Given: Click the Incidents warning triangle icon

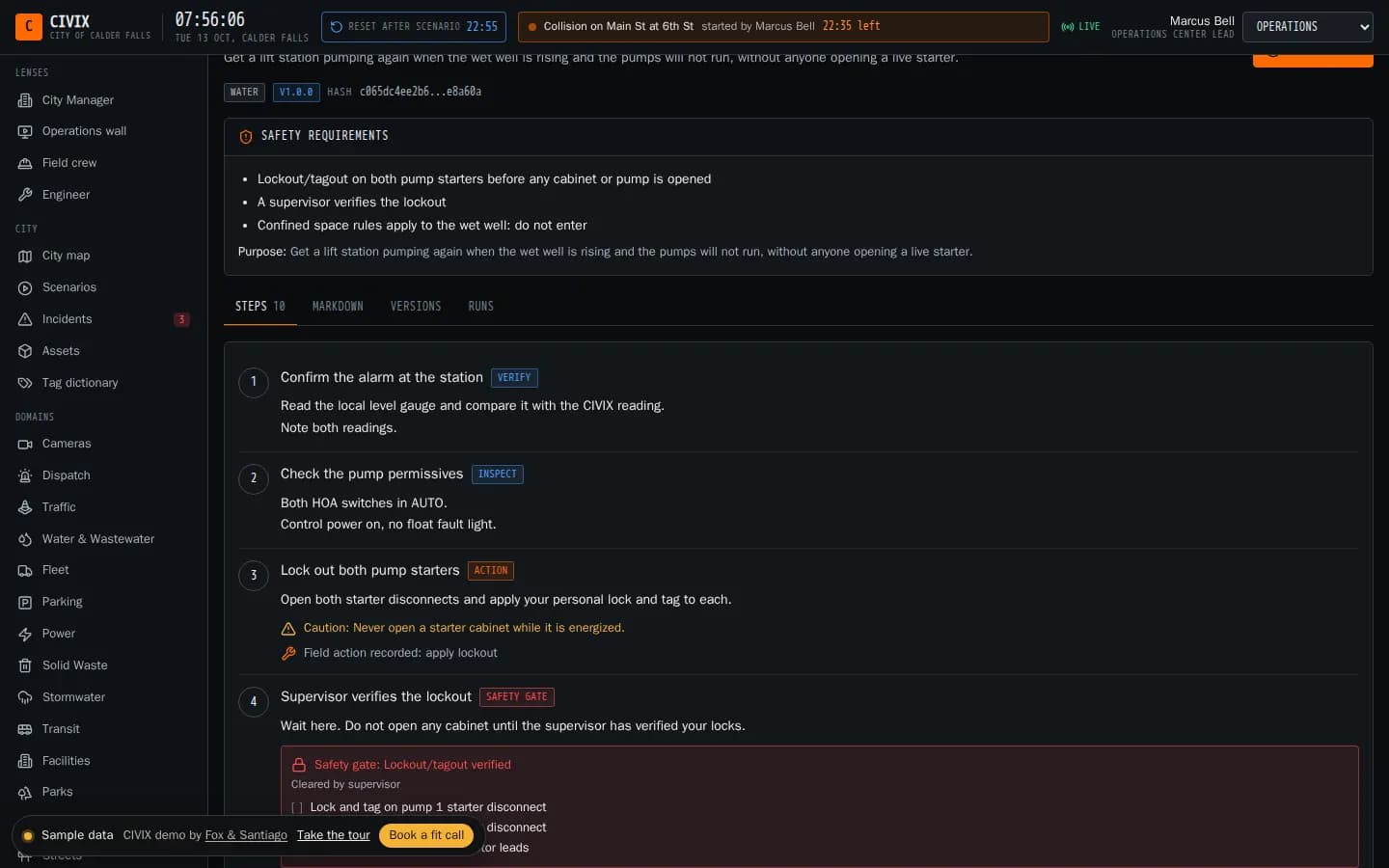Looking at the screenshot, I should coord(25,319).
